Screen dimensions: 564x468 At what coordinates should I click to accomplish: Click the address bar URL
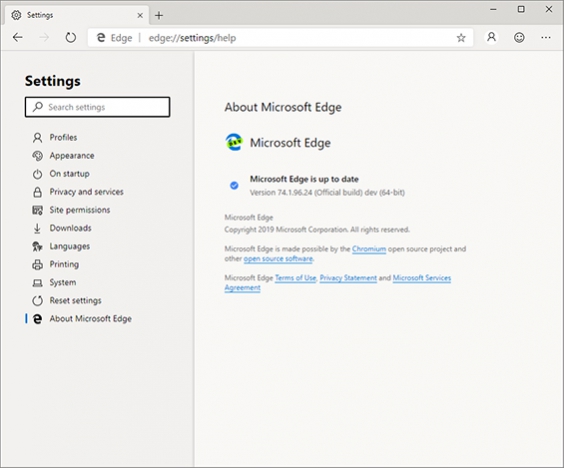coord(192,38)
